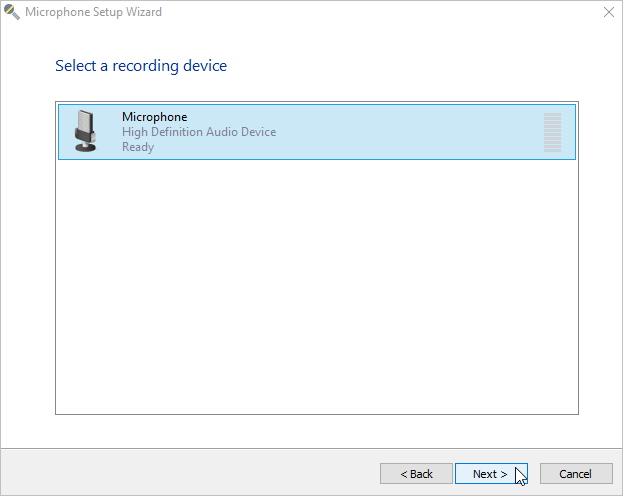Click the Next button

coord(491,473)
